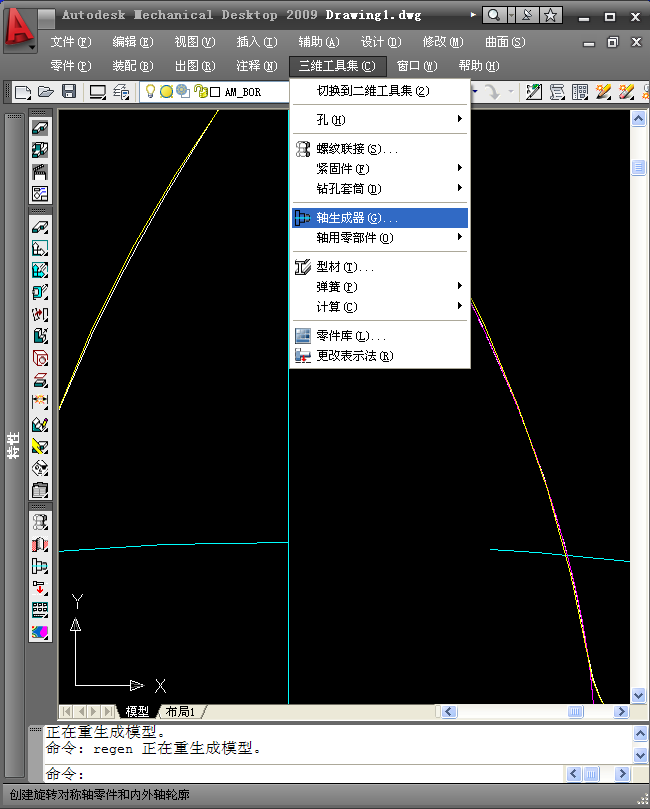The height and width of the screenshot is (809, 650).
Task: Open the 视图(V) menu
Action: click(194, 42)
